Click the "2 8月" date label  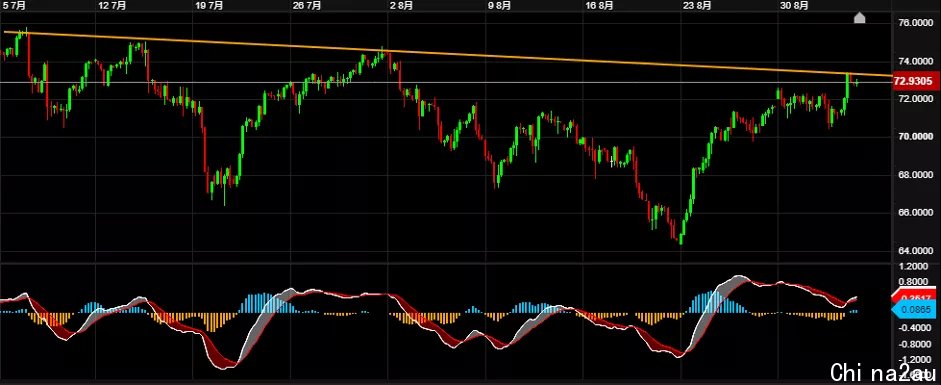tap(401, 5)
